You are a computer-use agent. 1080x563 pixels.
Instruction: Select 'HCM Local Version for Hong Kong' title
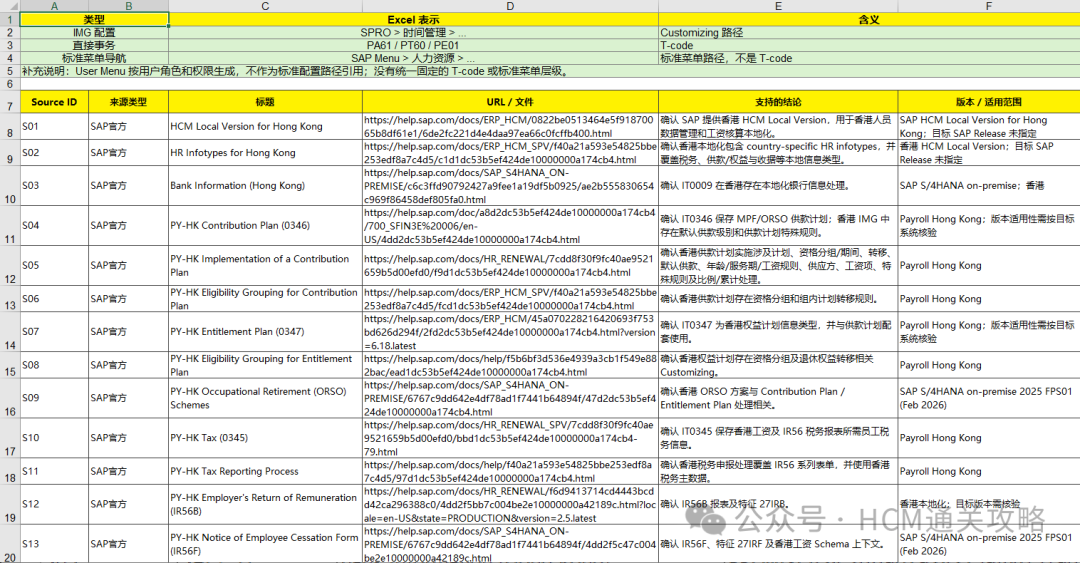pyautogui.click(x=265, y=127)
